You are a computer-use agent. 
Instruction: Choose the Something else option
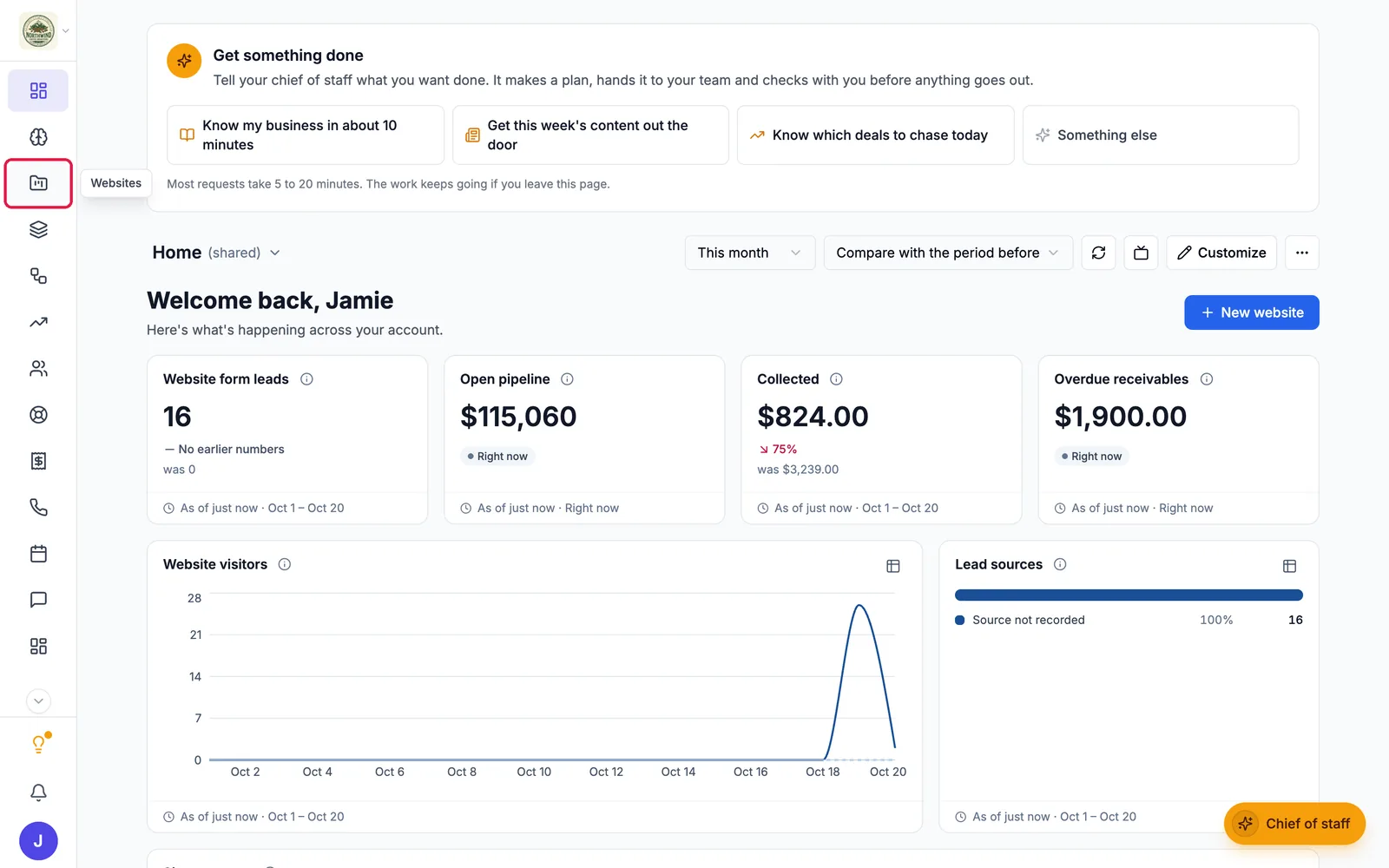point(1161,135)
